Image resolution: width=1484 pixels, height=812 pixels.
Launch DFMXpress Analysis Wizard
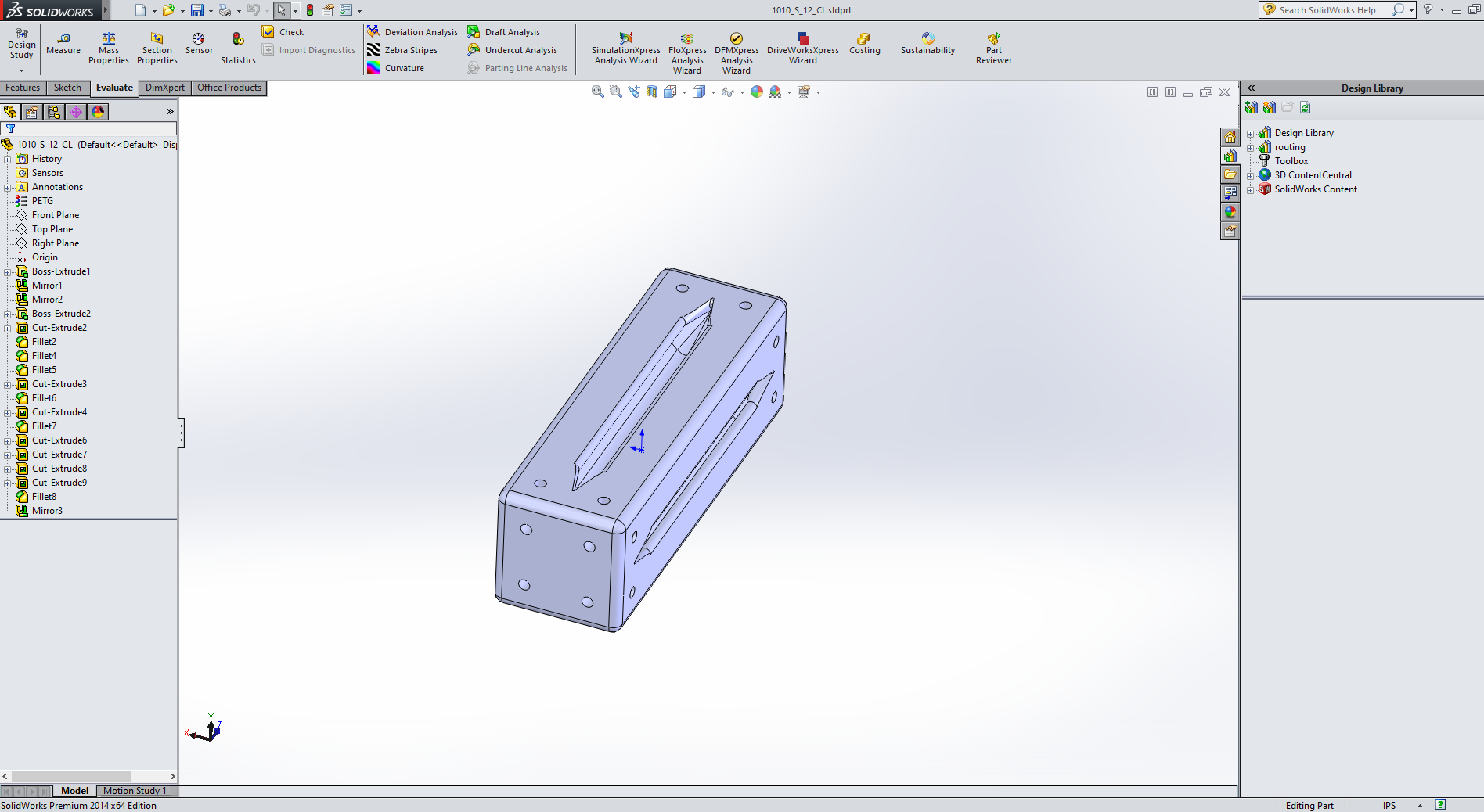737,53
